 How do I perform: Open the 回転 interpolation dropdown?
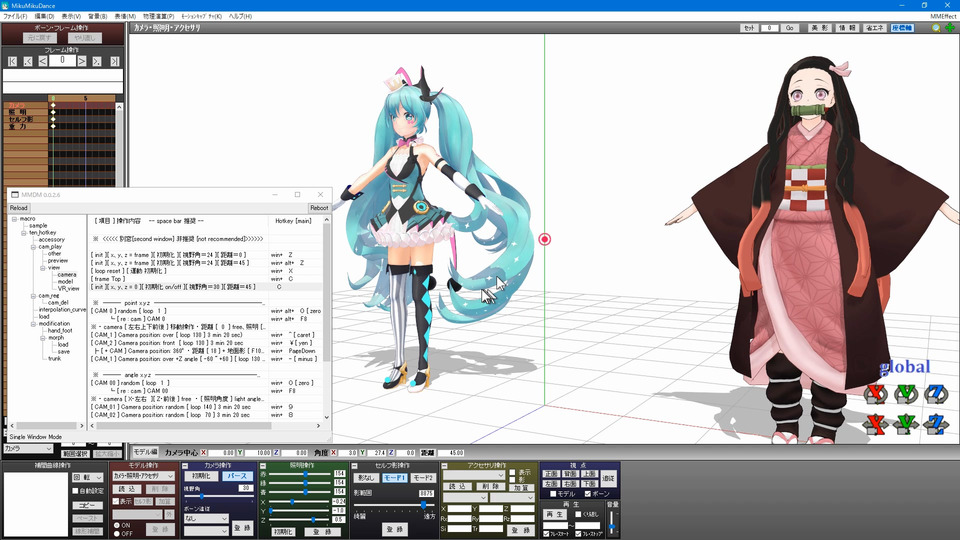click(88, 478)
